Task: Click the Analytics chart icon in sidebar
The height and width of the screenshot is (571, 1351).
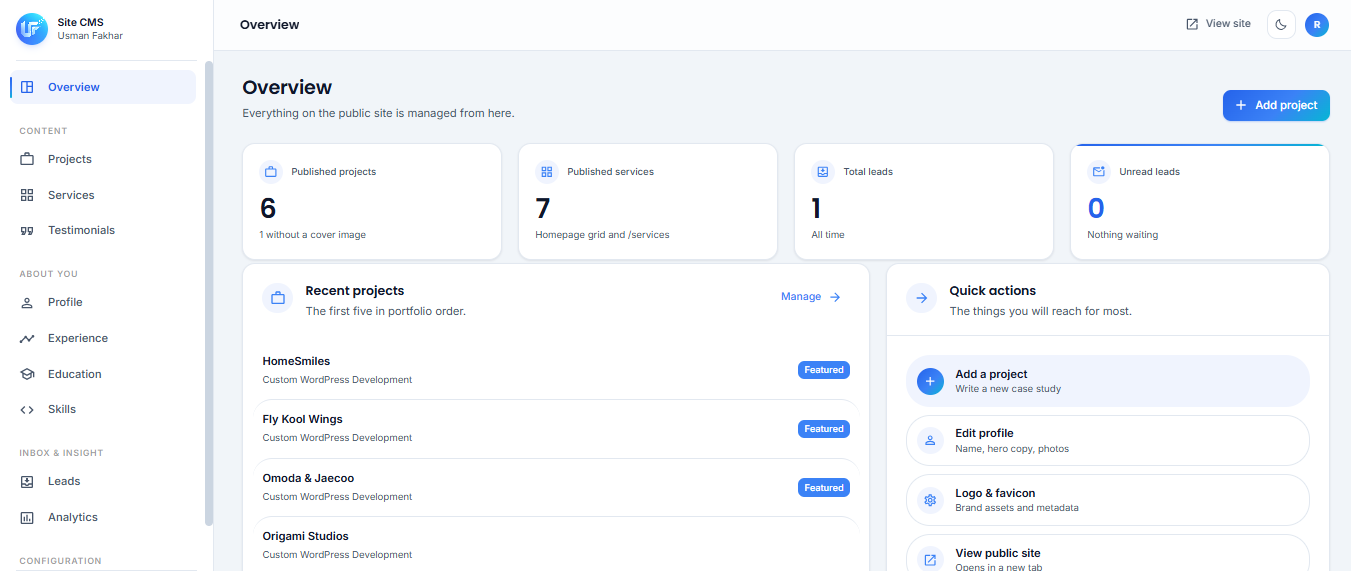Action: click(x=27, y=517)
